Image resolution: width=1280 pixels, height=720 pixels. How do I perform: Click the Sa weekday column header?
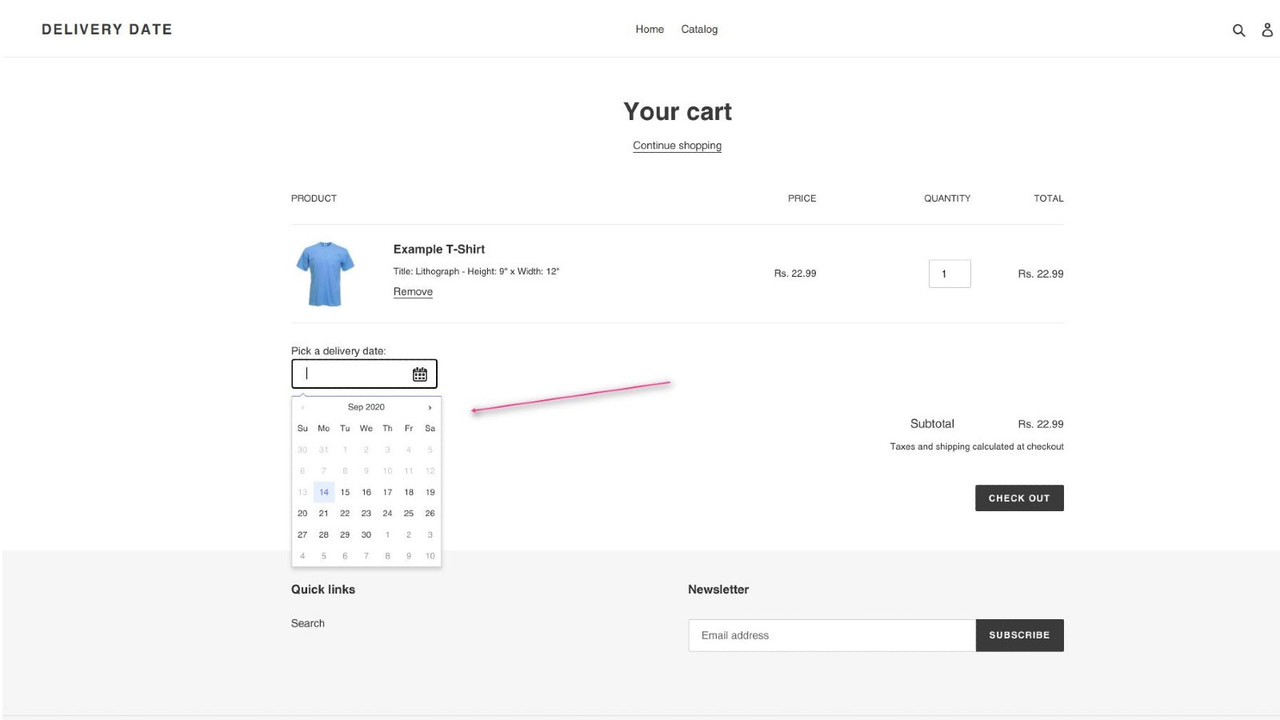tap(429, 428)
